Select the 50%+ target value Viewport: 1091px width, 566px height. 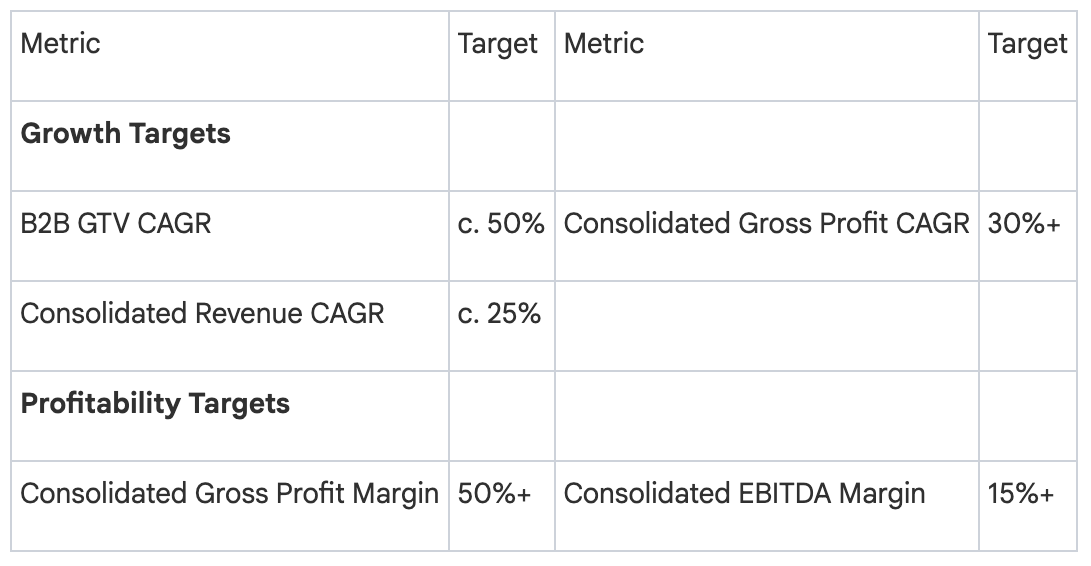[494, 494]
